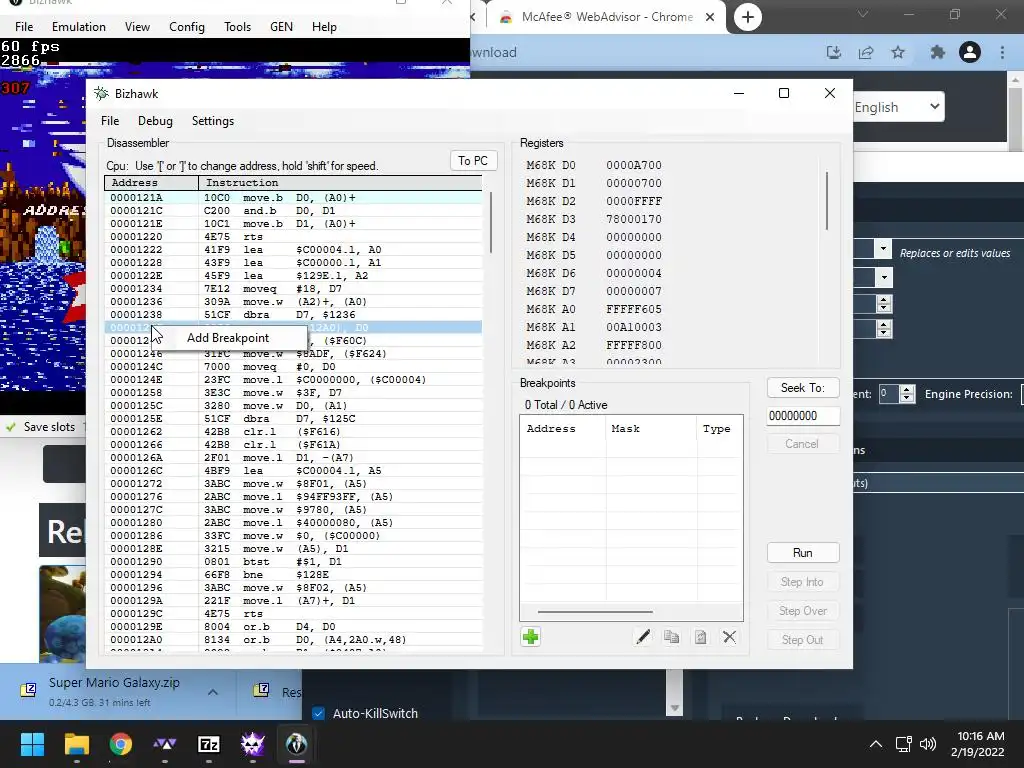Select Add Breakpoint from context menu
1024x768 pixels.
click(x=228, y=338)
